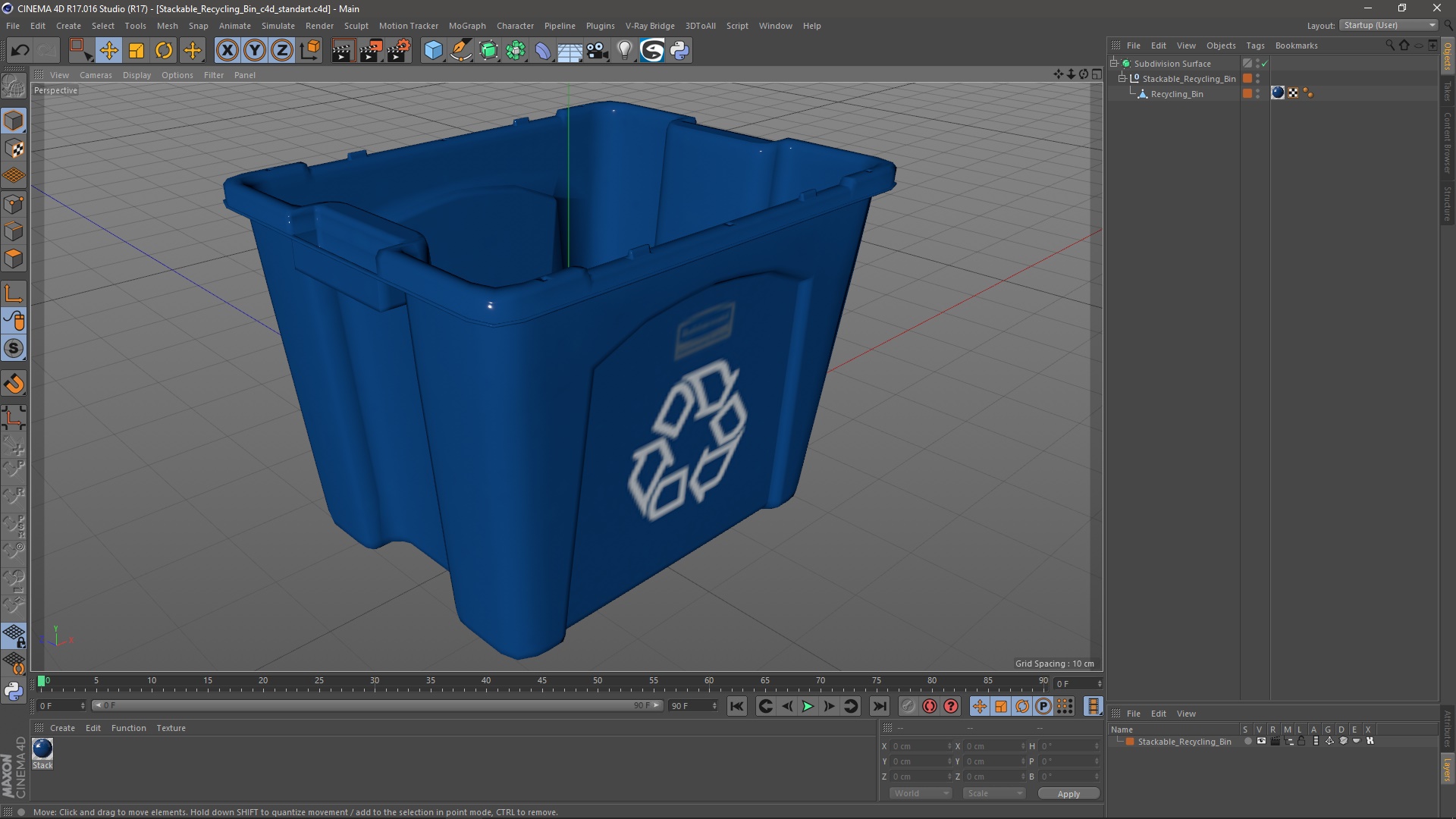1456x819 pixels.
Task: Toggle Z axis lock
Action: 282,51
